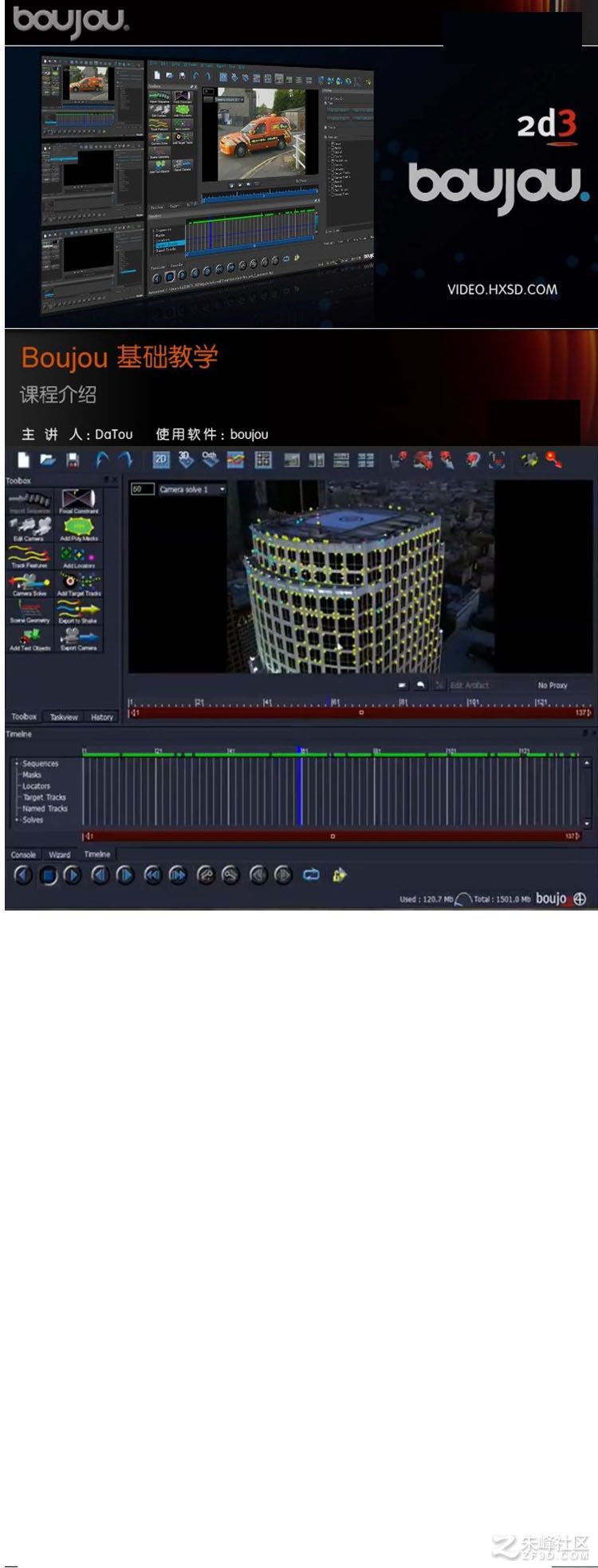The image size is (598, 1568).
Task: Switch to the 3D view button
Action: pyautogui.click(x=186, y=459)
